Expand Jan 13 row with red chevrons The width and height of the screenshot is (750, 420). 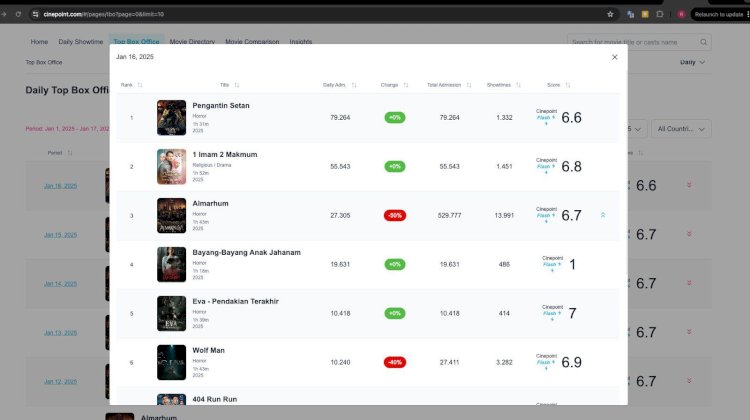click(689, 332)
